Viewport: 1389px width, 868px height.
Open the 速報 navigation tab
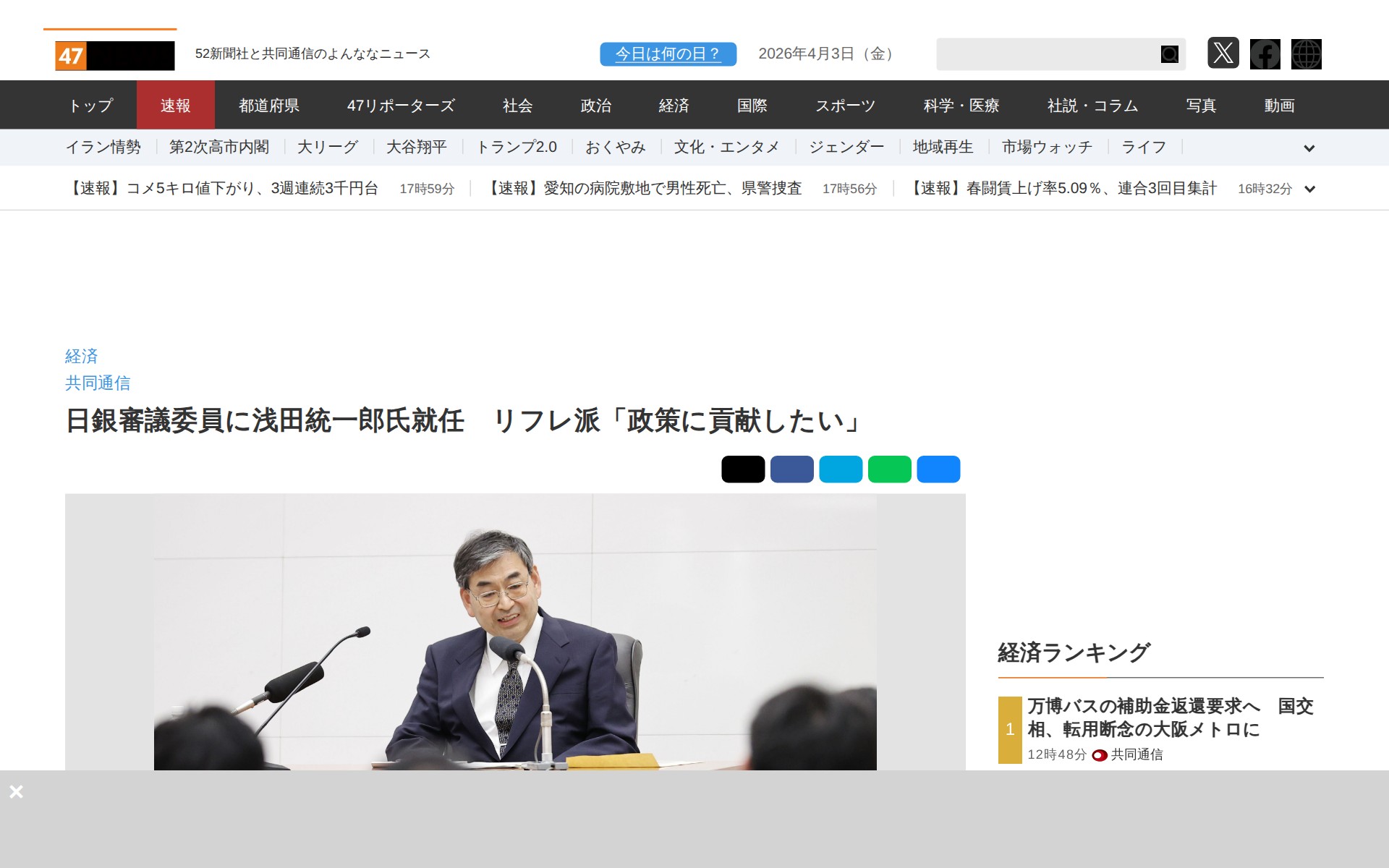(x=175, y=106)
